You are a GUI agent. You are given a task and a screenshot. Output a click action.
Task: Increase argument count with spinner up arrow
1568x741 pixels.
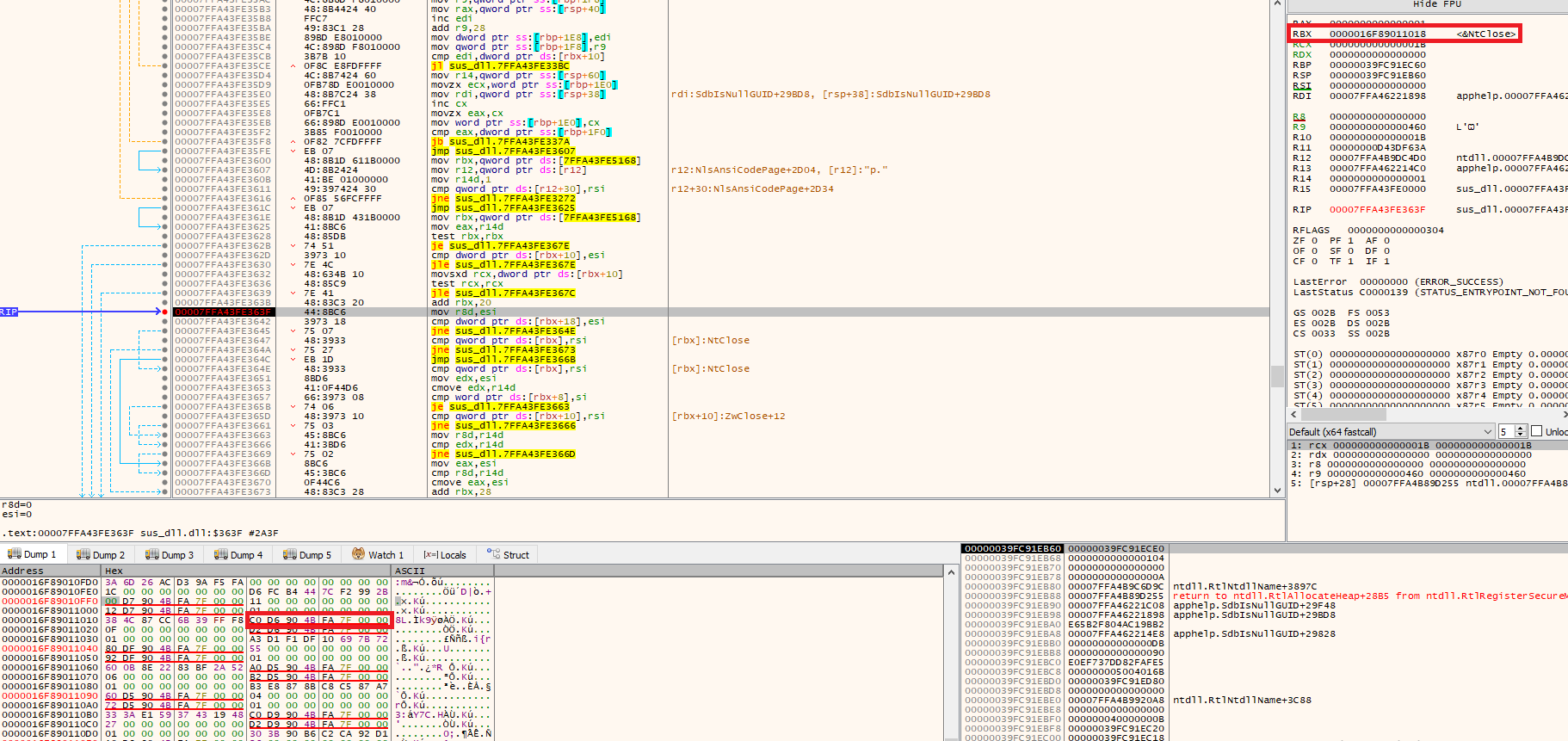click(x=1521, y=428)
